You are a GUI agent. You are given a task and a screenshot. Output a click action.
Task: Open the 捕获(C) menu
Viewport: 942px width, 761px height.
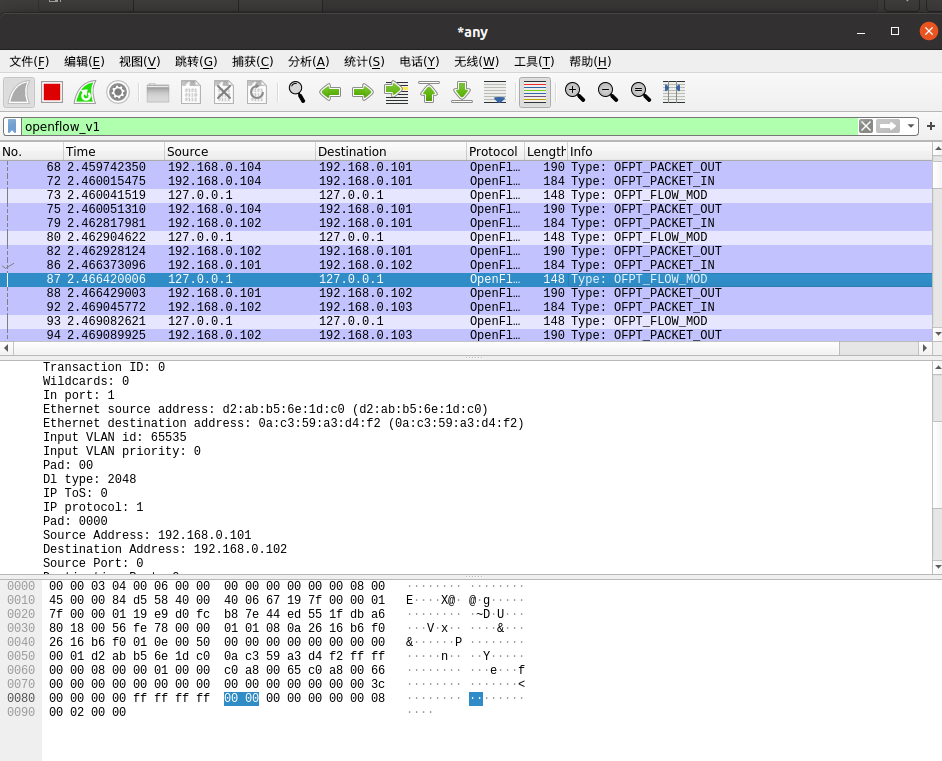252,61
